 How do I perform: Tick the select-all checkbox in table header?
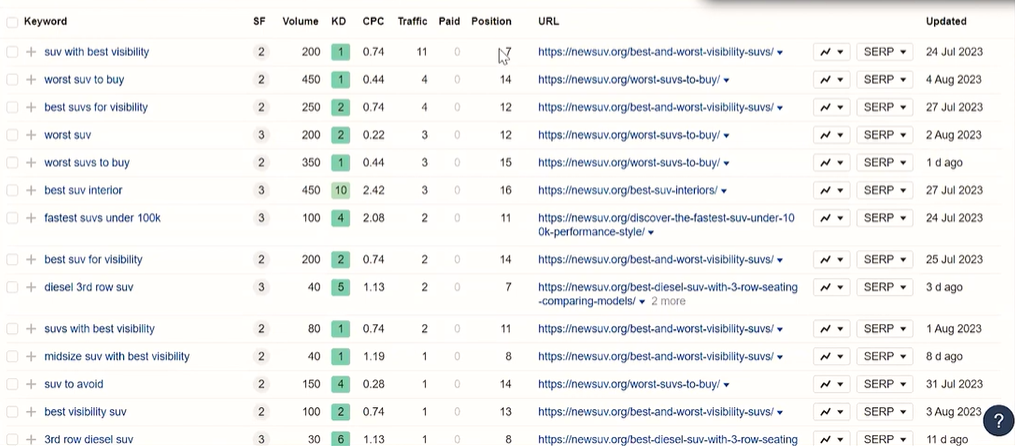(12, 21)
